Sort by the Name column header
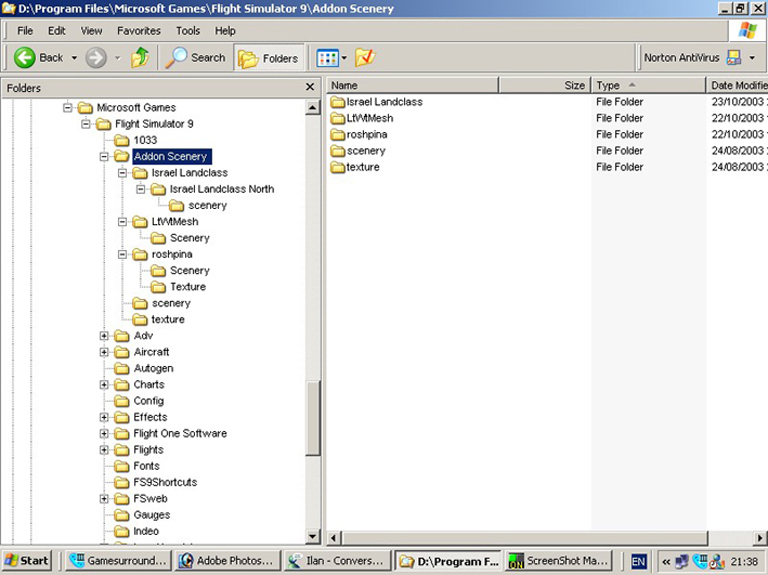Image resolution: width=768 pixels, height=575 pixels. pyautogui.click(x=412, y=85)
